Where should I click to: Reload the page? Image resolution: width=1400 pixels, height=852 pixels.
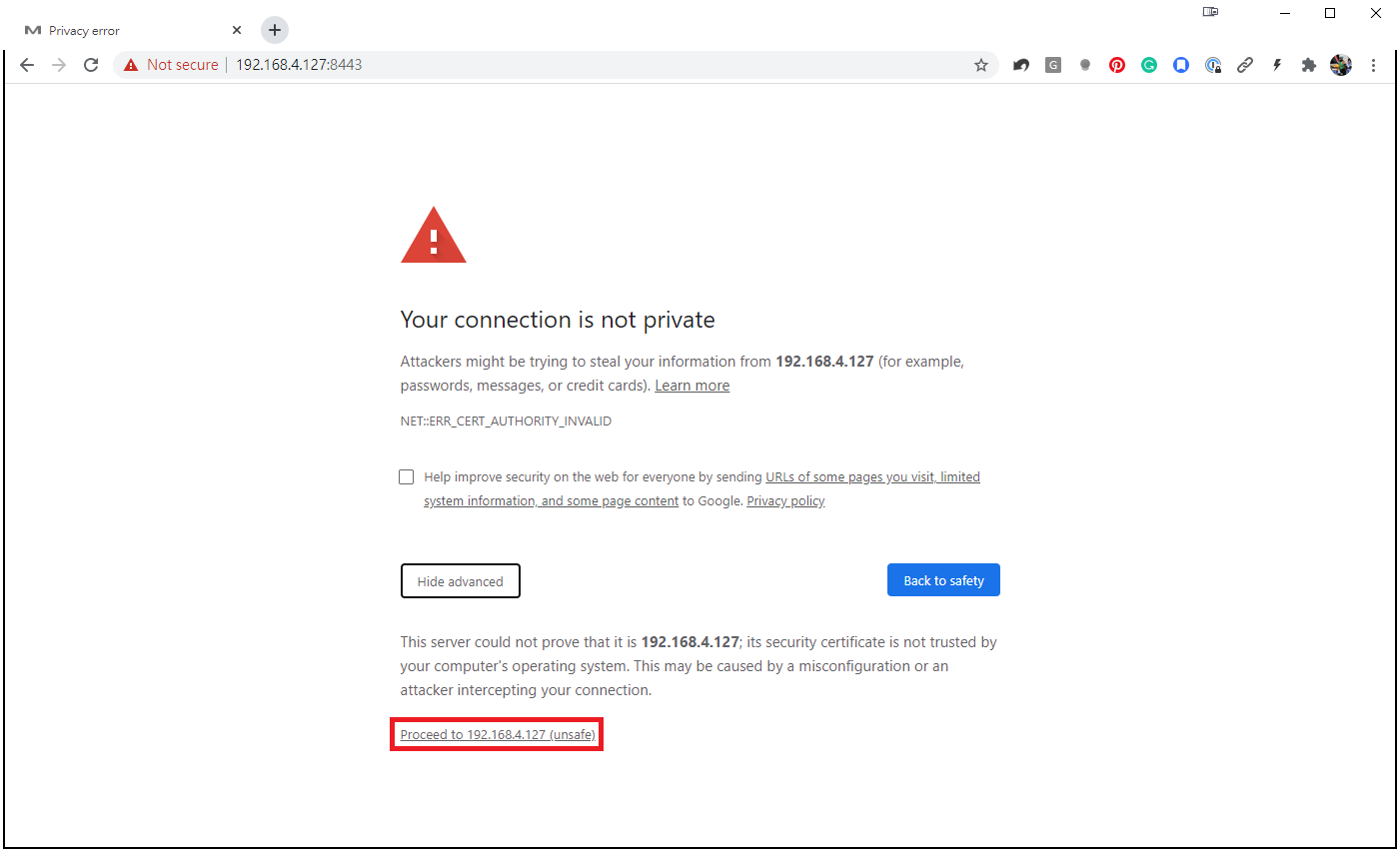pos(91,65)
